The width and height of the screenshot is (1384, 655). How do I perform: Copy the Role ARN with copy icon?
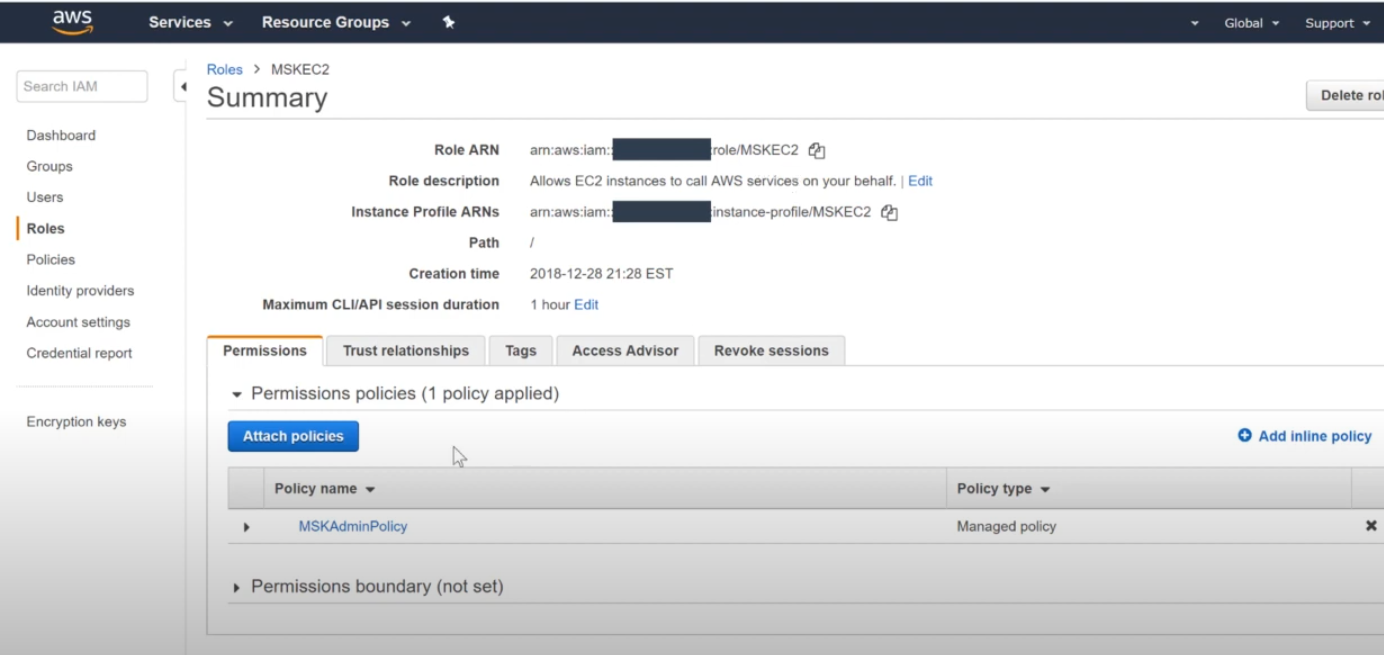[x=817, y=151]
